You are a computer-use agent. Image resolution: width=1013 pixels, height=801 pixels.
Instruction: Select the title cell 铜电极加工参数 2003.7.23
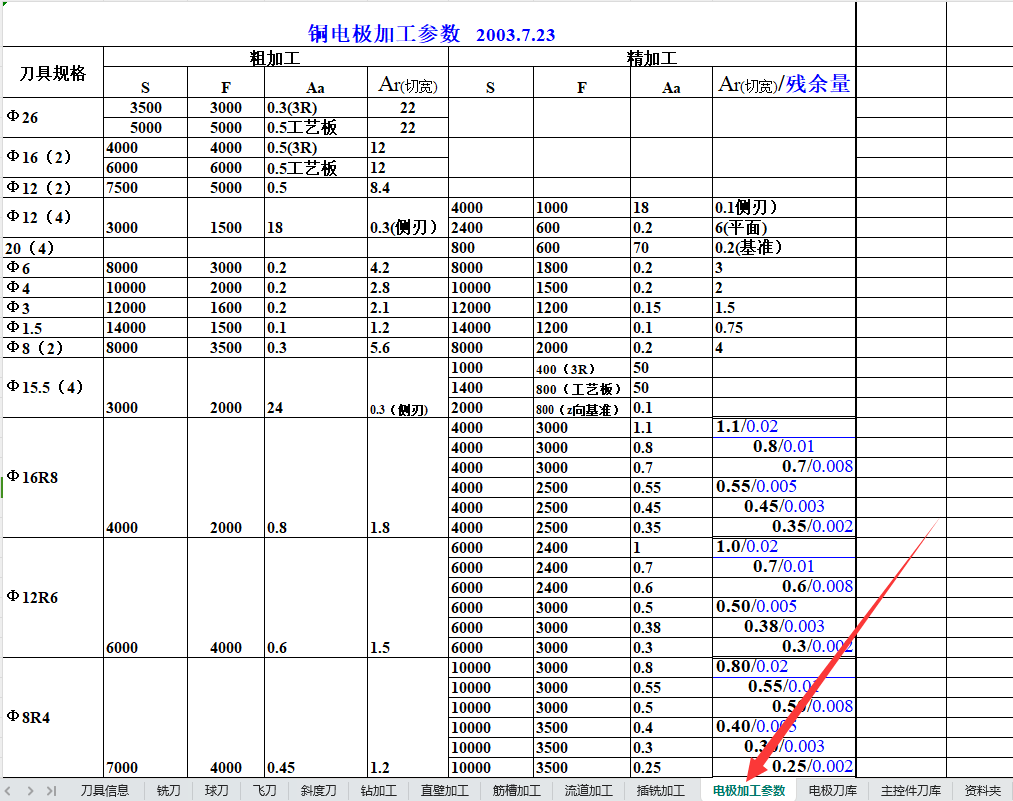[x=429, y=25]
